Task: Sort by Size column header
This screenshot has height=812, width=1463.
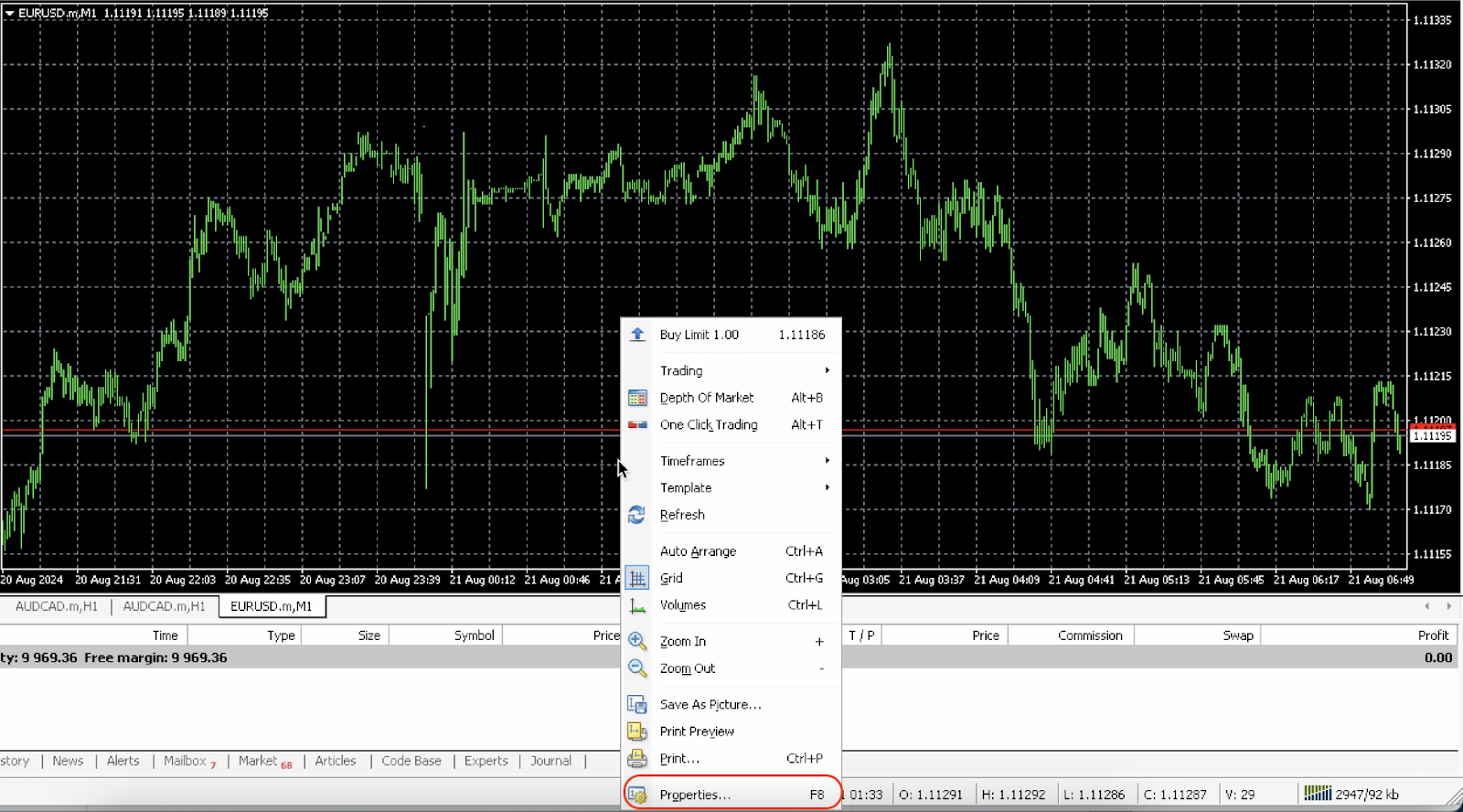Action: [x=346, y=636]
